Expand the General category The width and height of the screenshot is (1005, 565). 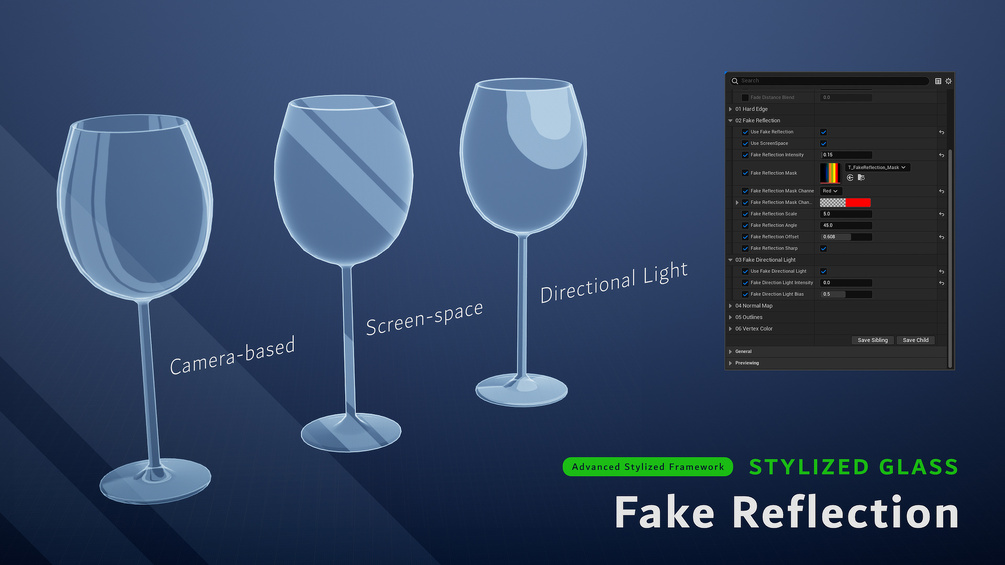click(x=731, y=352)
